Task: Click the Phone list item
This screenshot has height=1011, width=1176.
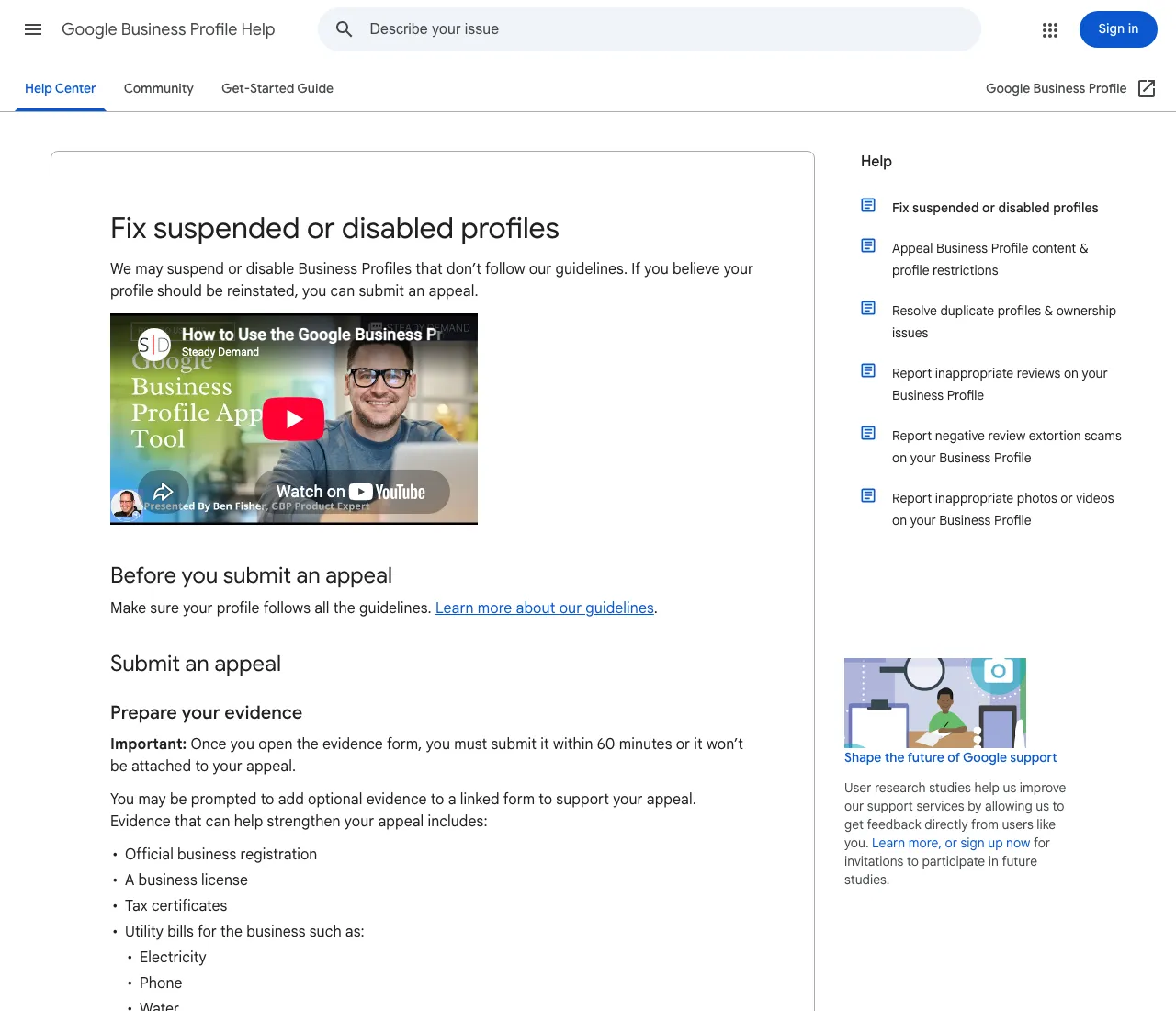Action: pos(161,983)
